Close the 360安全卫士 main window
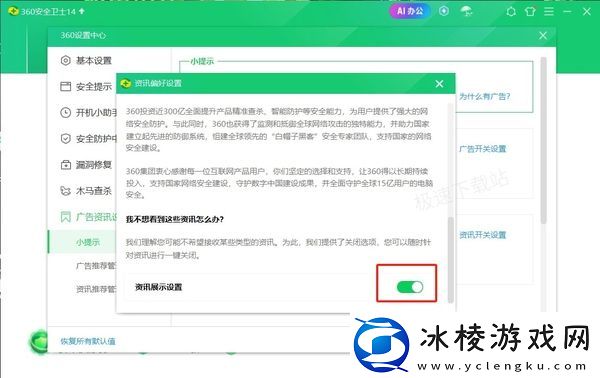Viewport: 600px width, 378px height. pos(587,11)
